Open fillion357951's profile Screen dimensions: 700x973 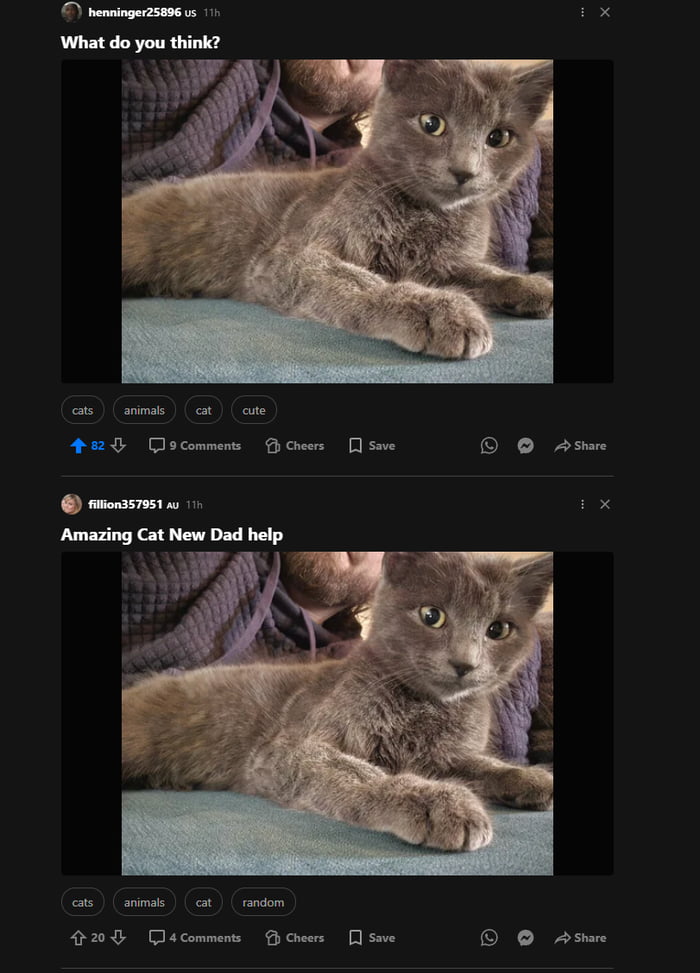(125, 504)
